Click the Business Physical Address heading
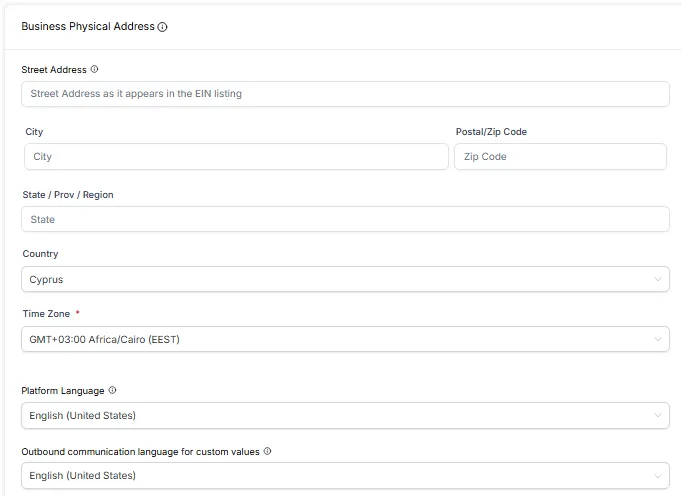 pos(88,27)
